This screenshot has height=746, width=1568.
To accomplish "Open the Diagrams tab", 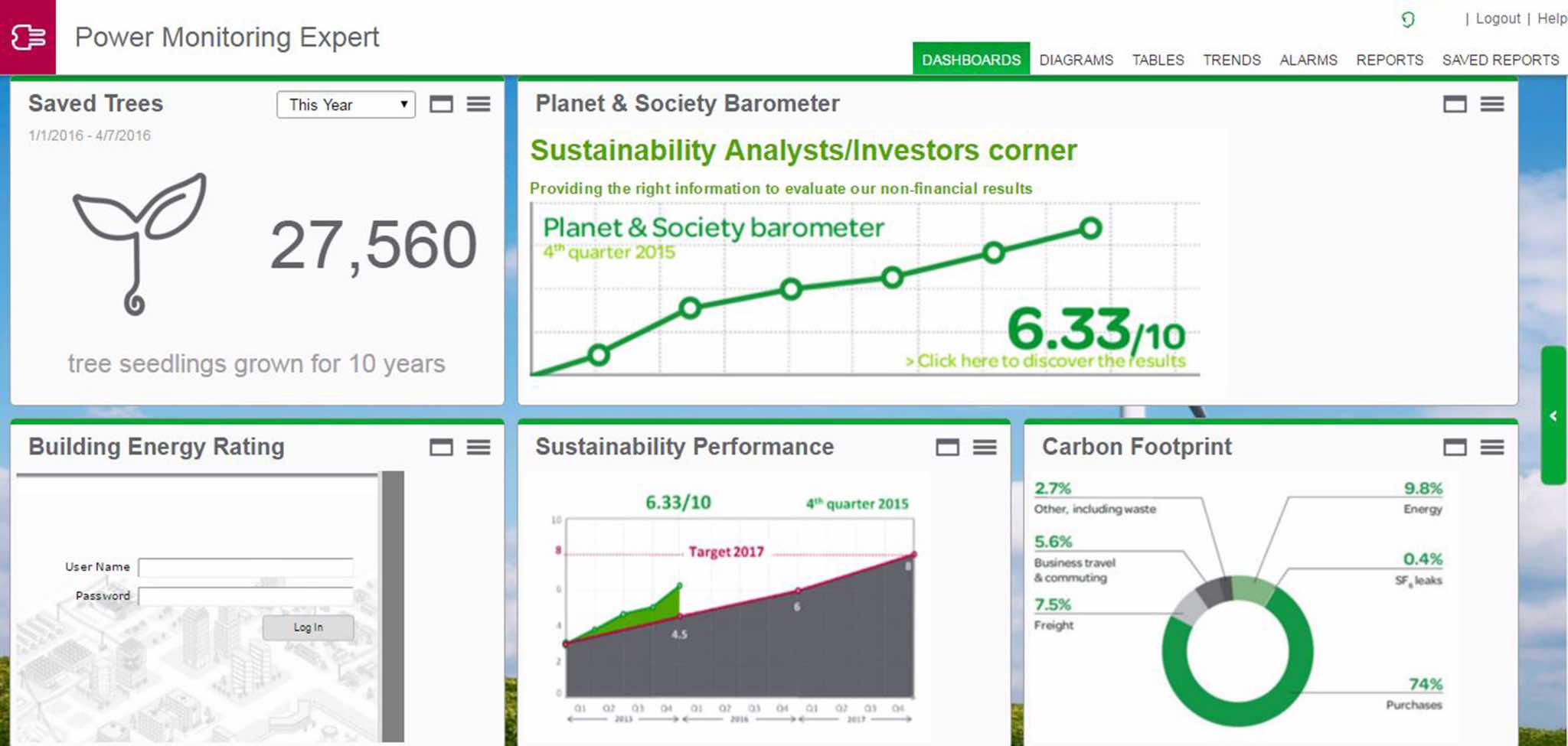I will [1076, 60].
